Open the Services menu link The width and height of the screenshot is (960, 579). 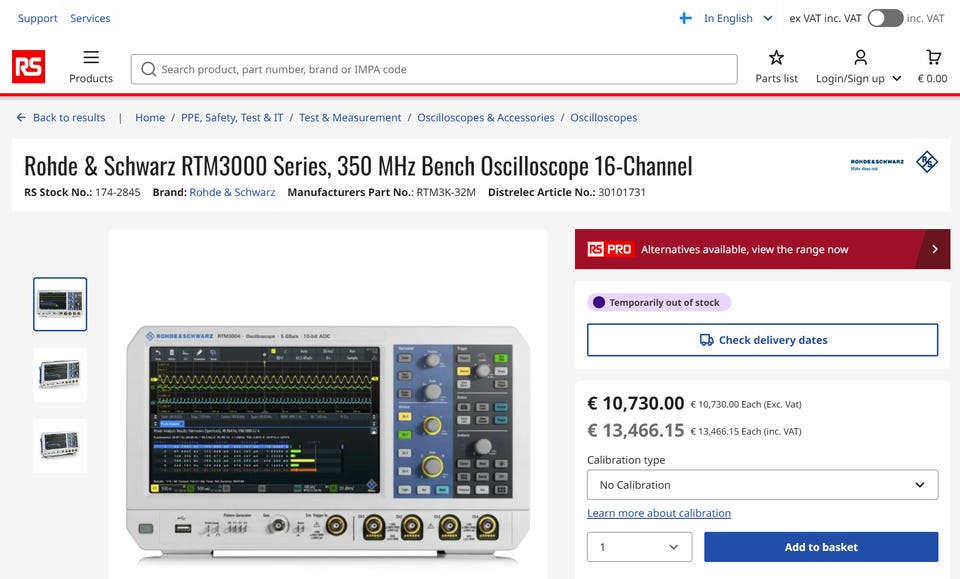(x=90, y=18)
